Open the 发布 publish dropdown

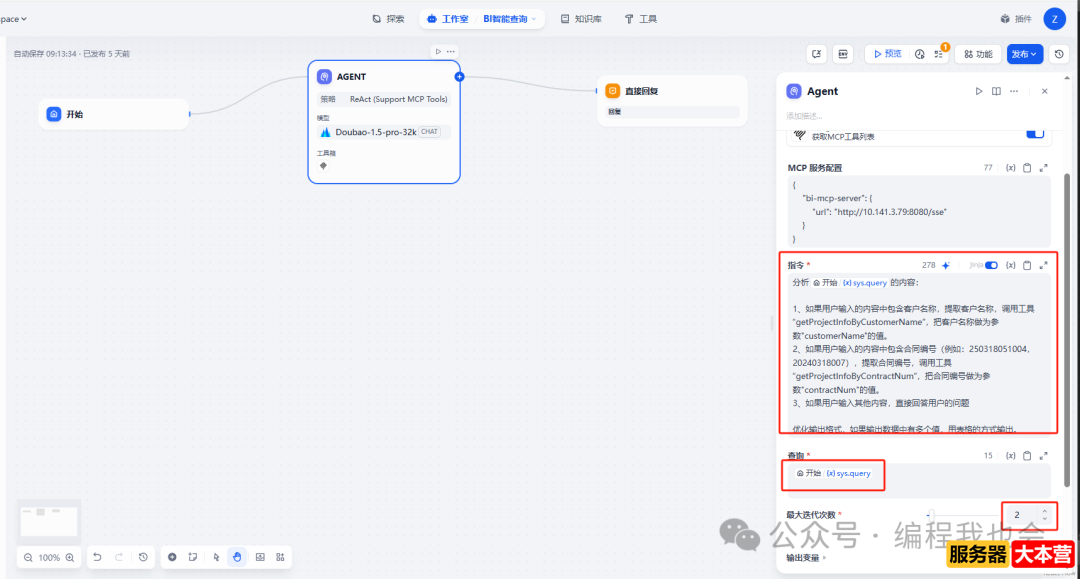pos(1025,54)
